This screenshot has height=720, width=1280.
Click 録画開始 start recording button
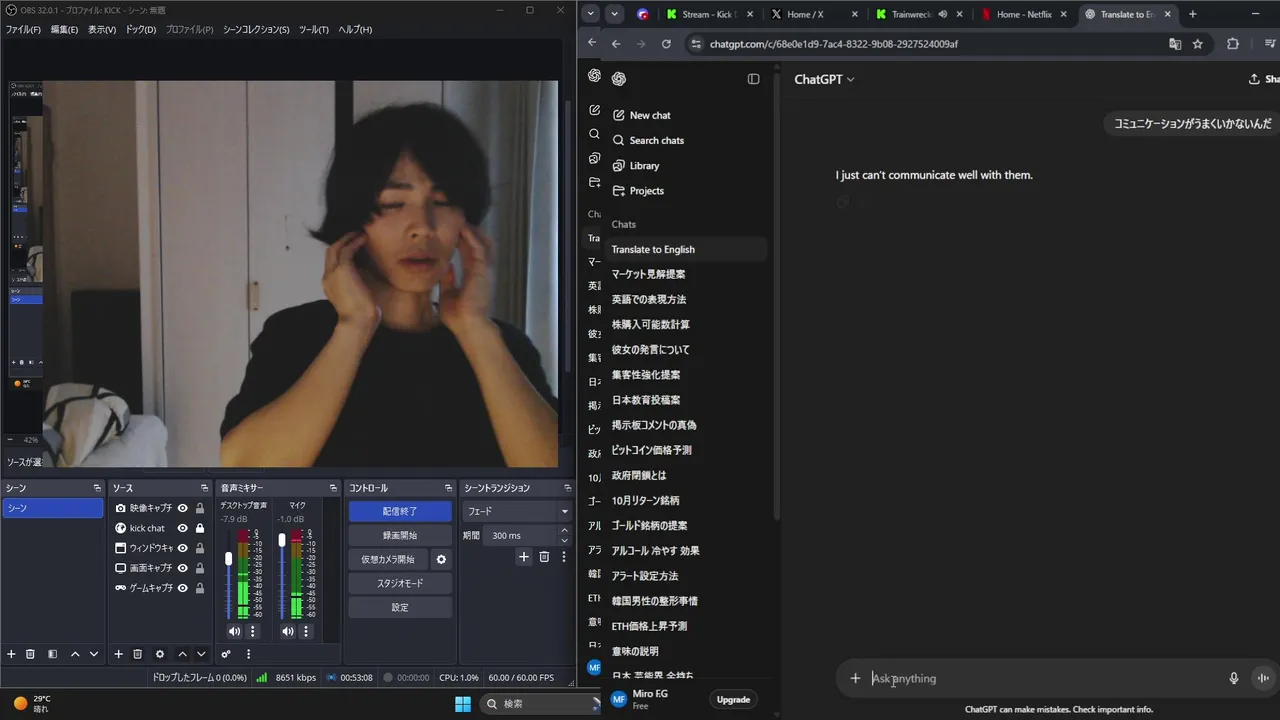(400, 535)
